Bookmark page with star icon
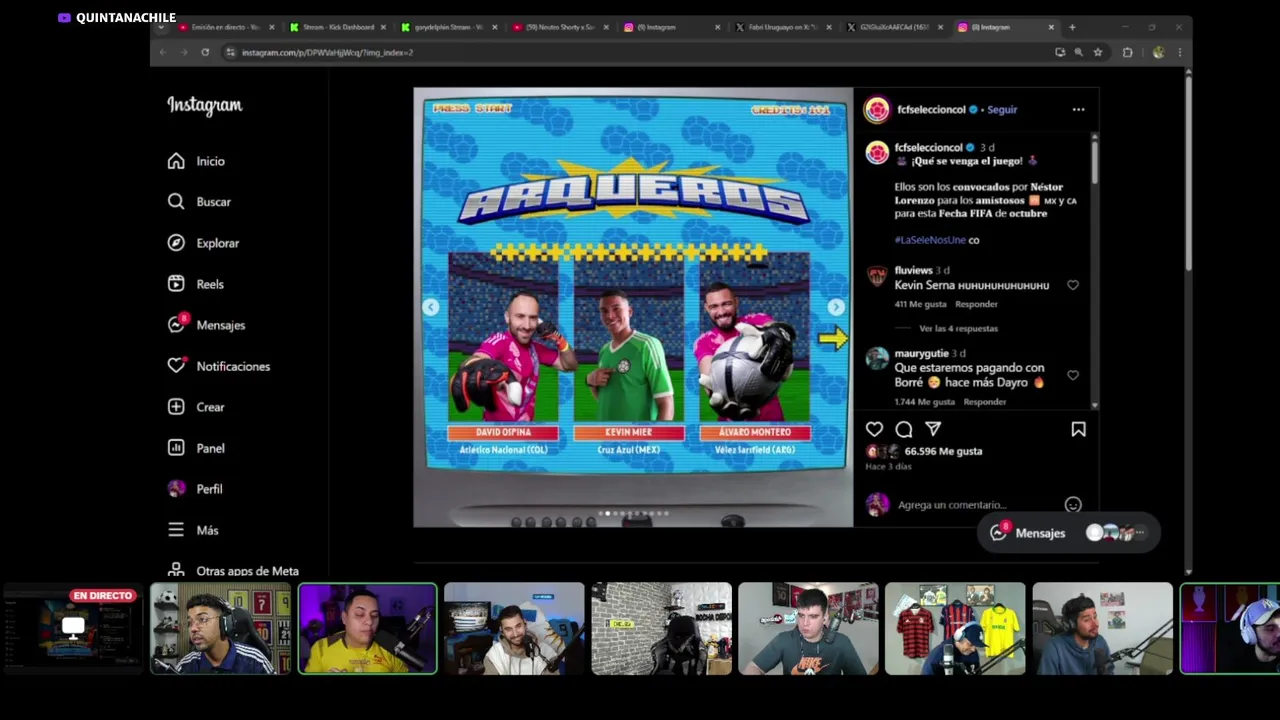This screenshot has width=1280, height=720. pos(1098,52)
